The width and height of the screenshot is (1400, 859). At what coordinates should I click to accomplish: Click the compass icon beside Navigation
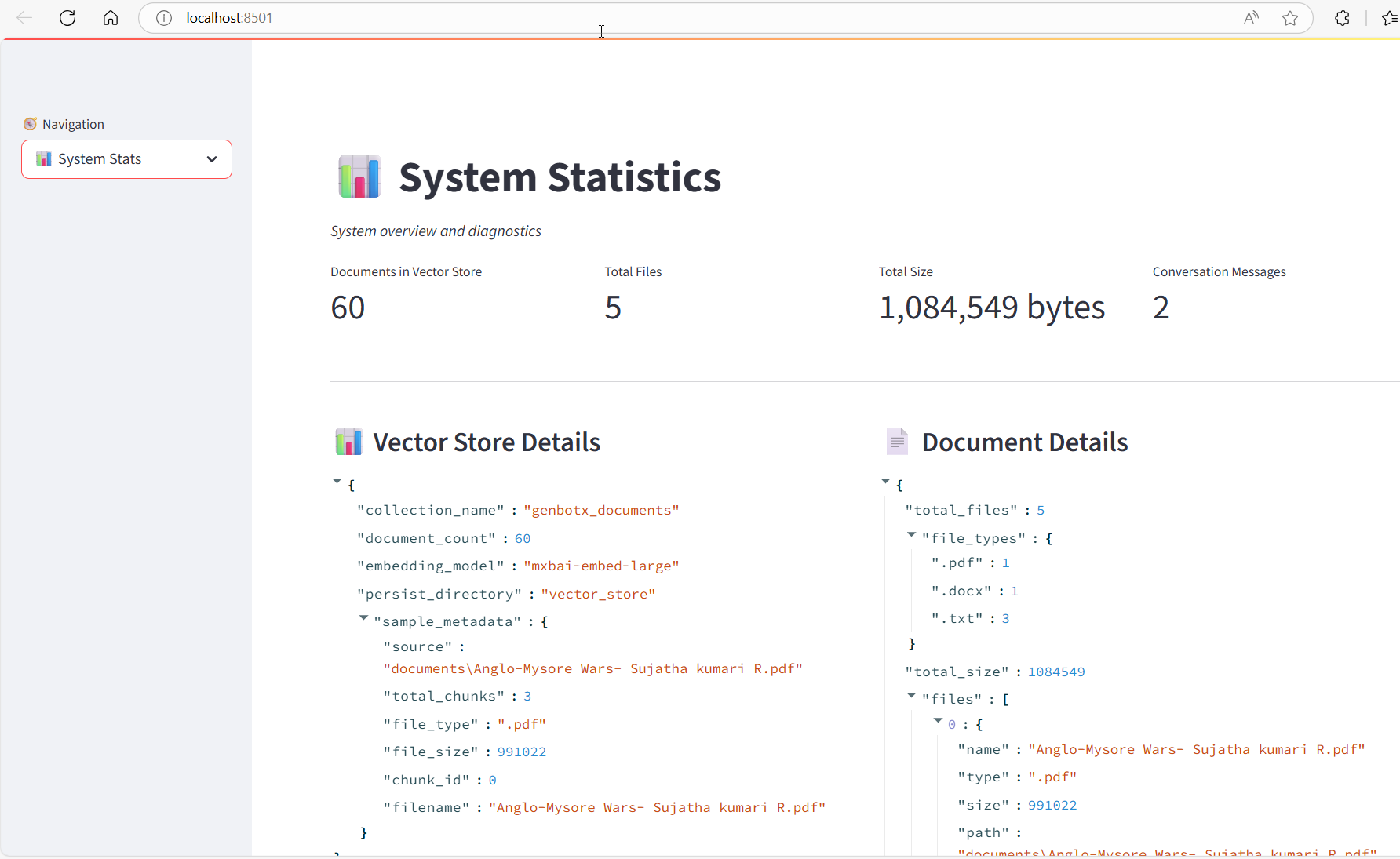[x=30, y=123]
